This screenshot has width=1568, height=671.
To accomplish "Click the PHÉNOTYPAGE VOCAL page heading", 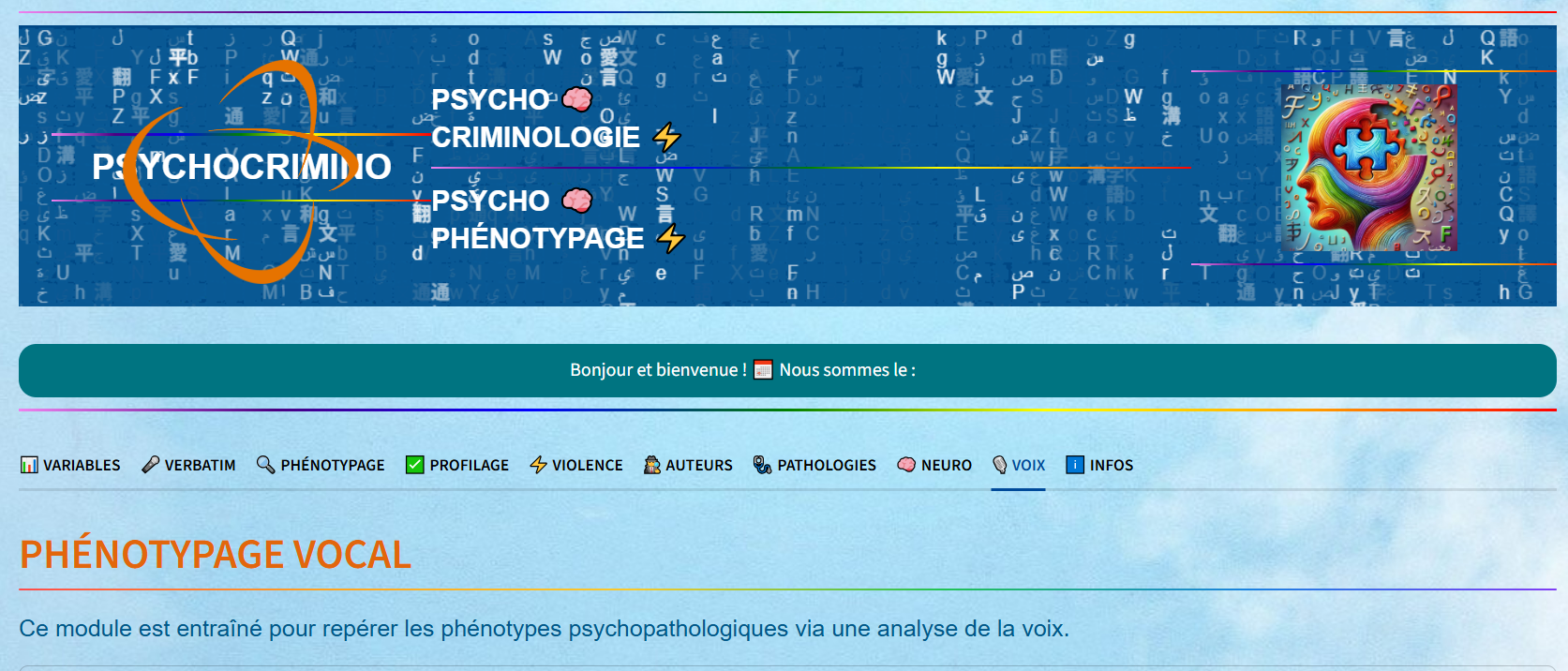I will 216,554.
